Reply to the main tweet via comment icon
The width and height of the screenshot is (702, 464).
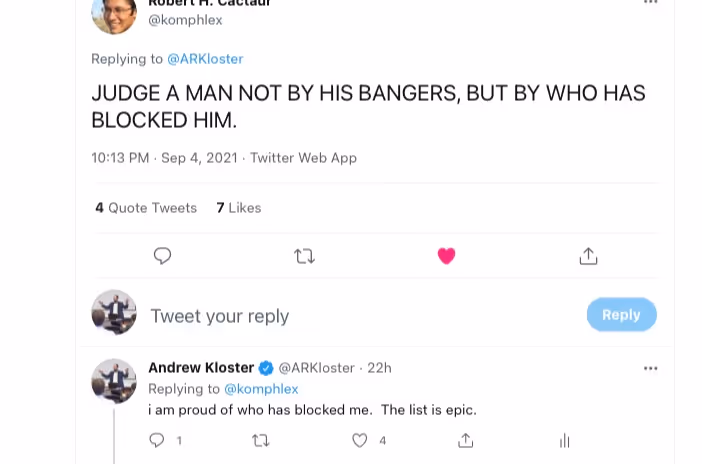pyautogui.click(x=162, y=256)
